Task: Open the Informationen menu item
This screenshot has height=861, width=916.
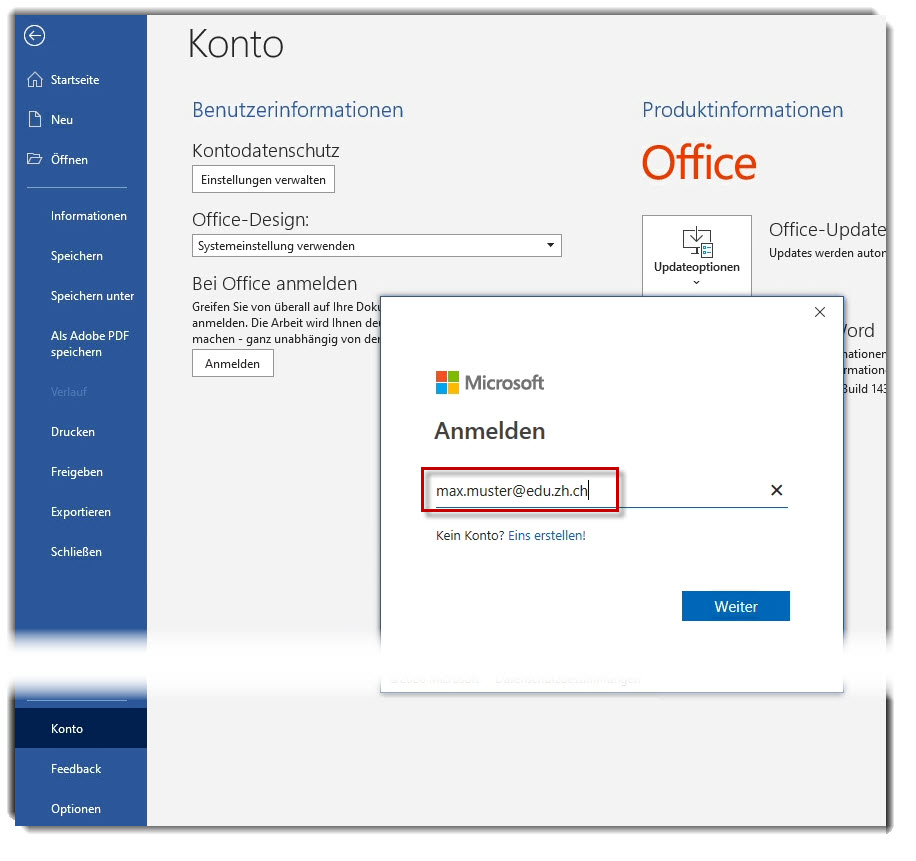Action: pyautogui.click(x=89, y=216)
